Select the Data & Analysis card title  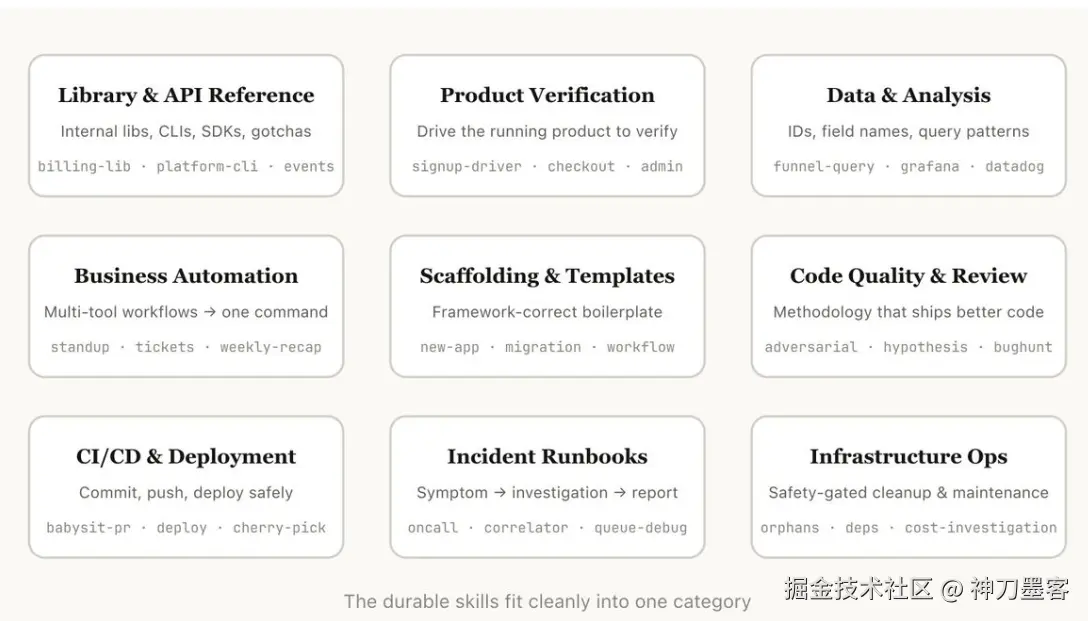coord(908,95)
